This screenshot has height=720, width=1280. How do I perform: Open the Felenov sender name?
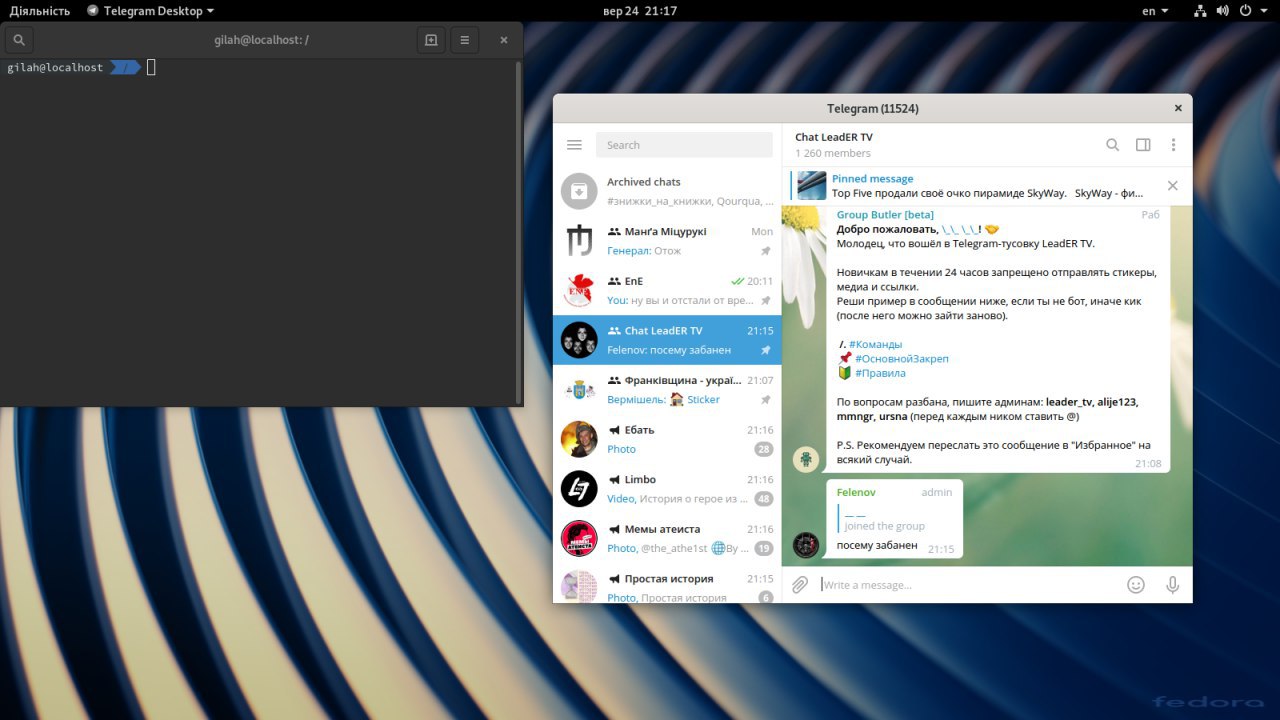point(856,493)
